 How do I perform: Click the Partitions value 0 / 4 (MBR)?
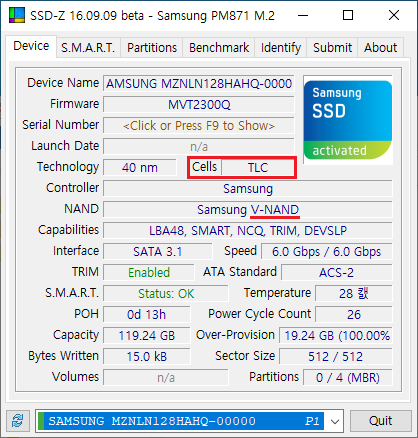348,378
